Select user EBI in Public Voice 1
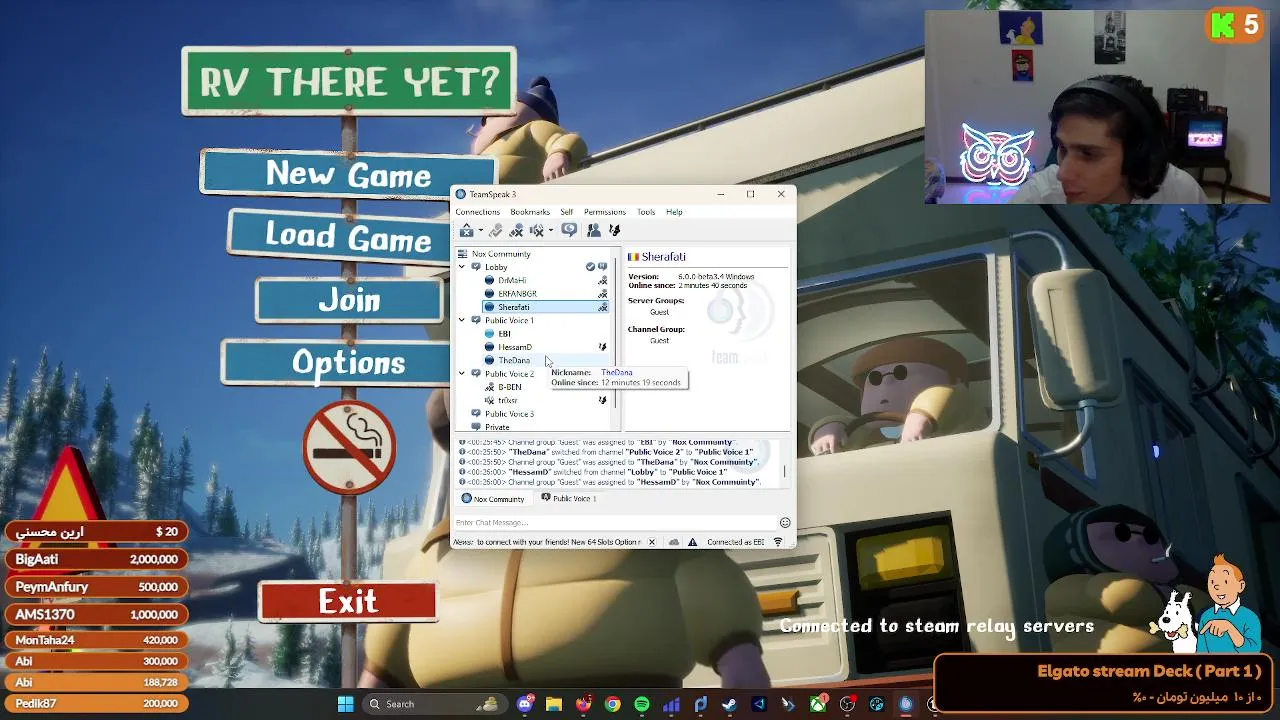The height and width of the screenshot is (720, 1280). pos(504,334)
